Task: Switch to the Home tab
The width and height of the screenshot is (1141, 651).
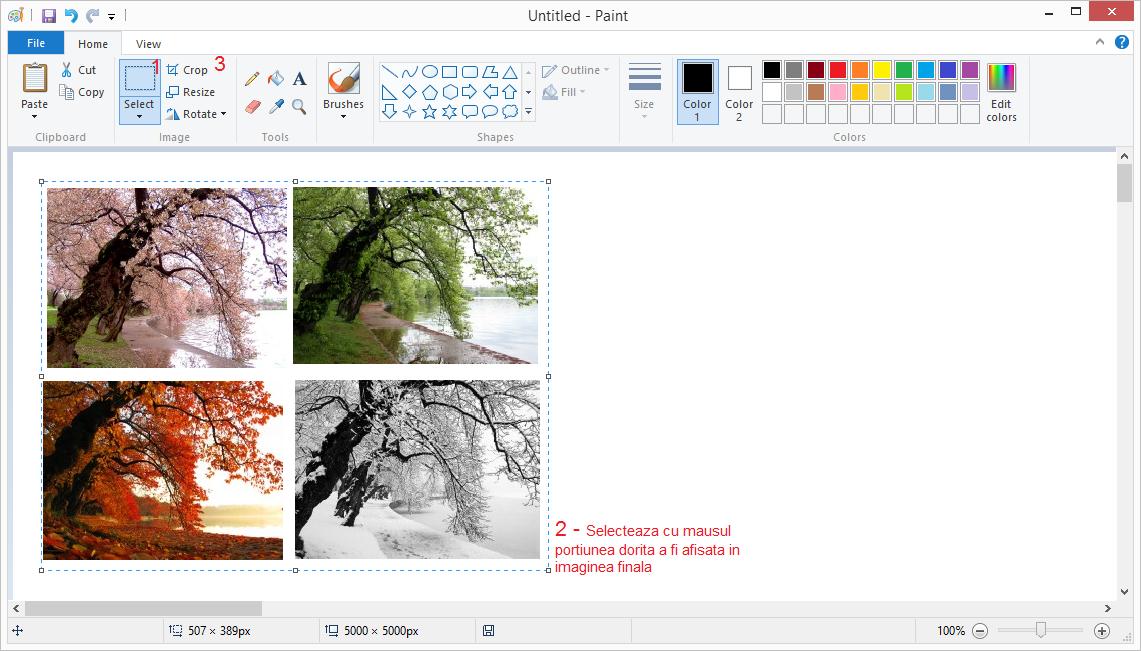Action: [x=93, y=44]
